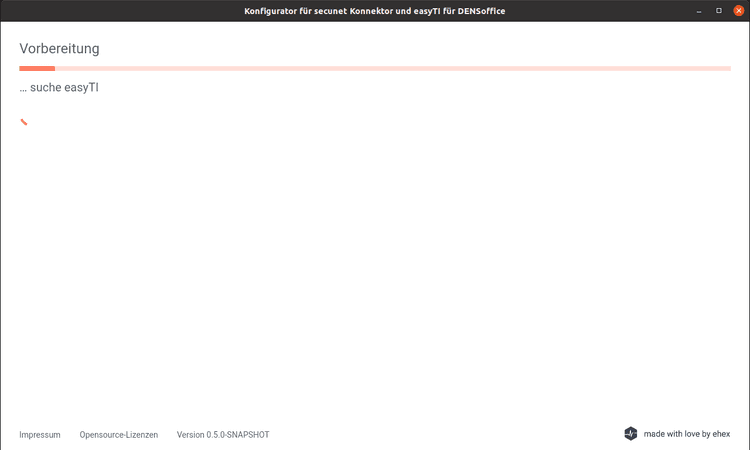Select the 'made with love by ehex' text
Image resolution: width=750 pixels, height=450 pixels.
[x=687, y=434]
